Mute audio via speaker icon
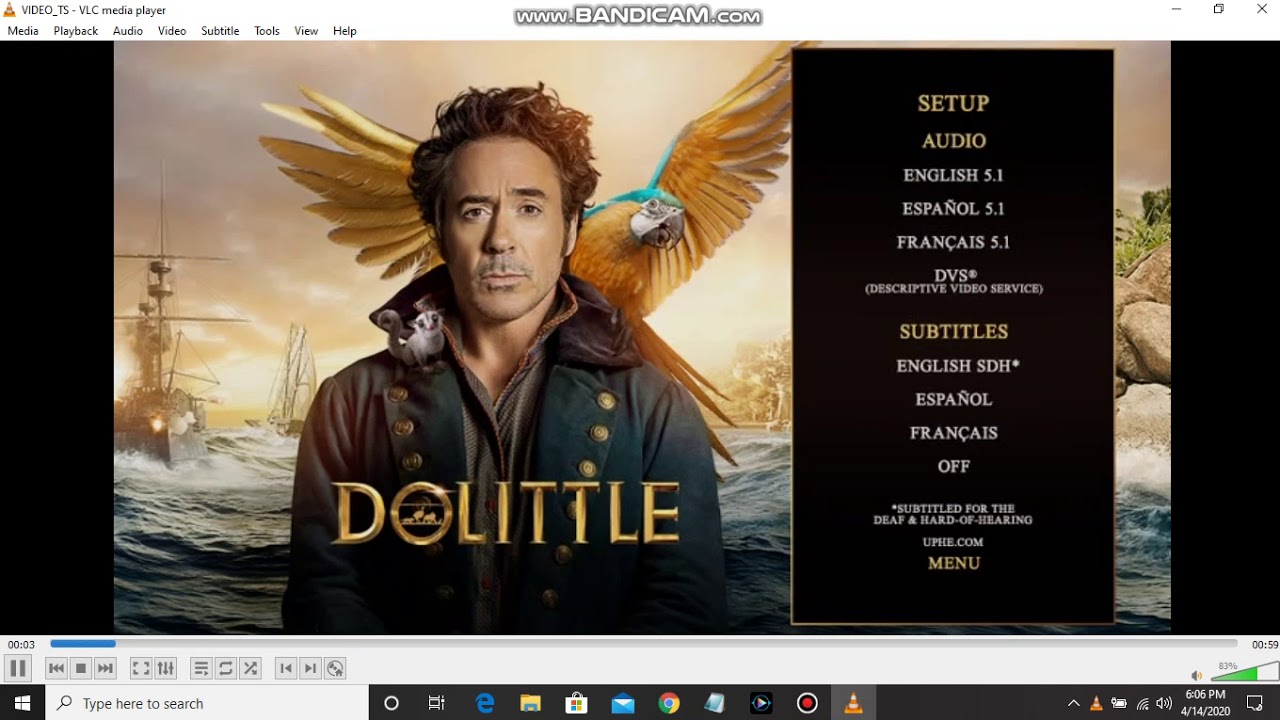 (1196, 675)
